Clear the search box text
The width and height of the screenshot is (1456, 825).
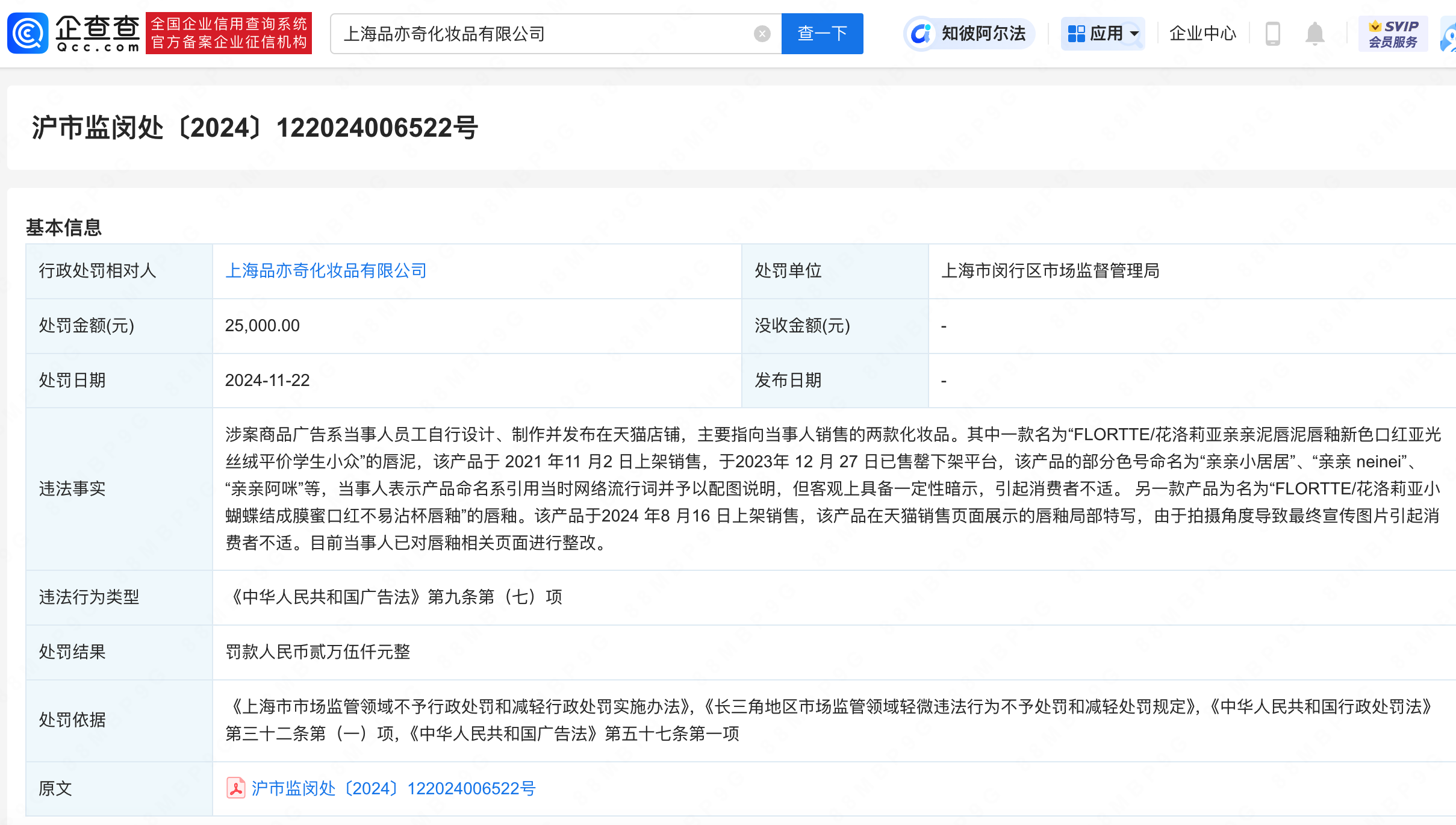pyautogui.click(x=762, y=34)
